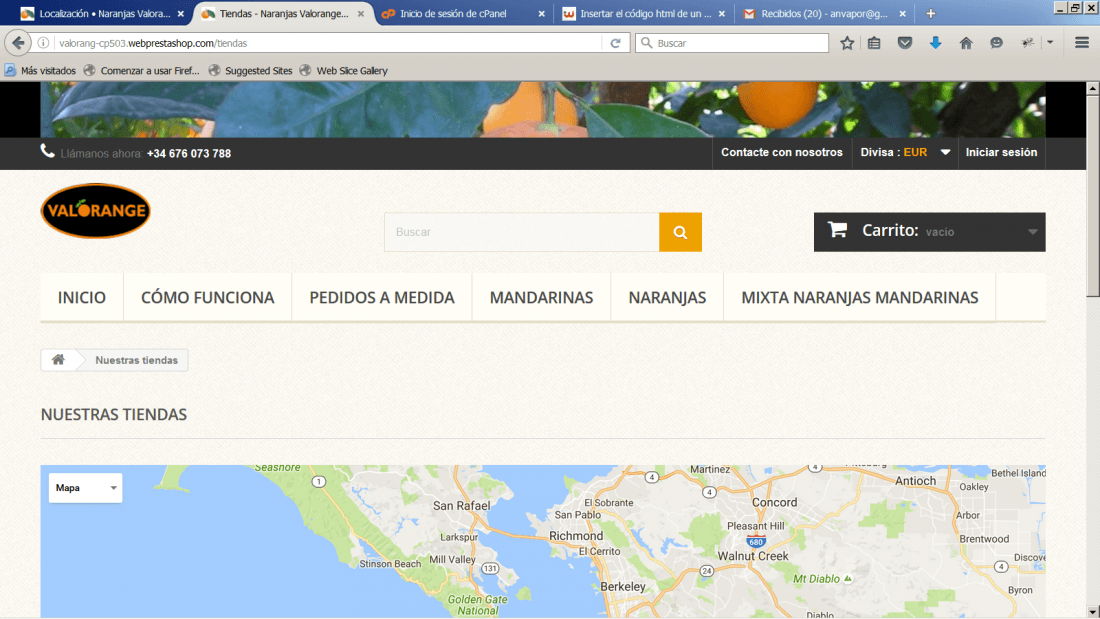This screenshot has height=619, width=1100.
Task: Click Iniciar sesión link
Action: click(1001, 152)
